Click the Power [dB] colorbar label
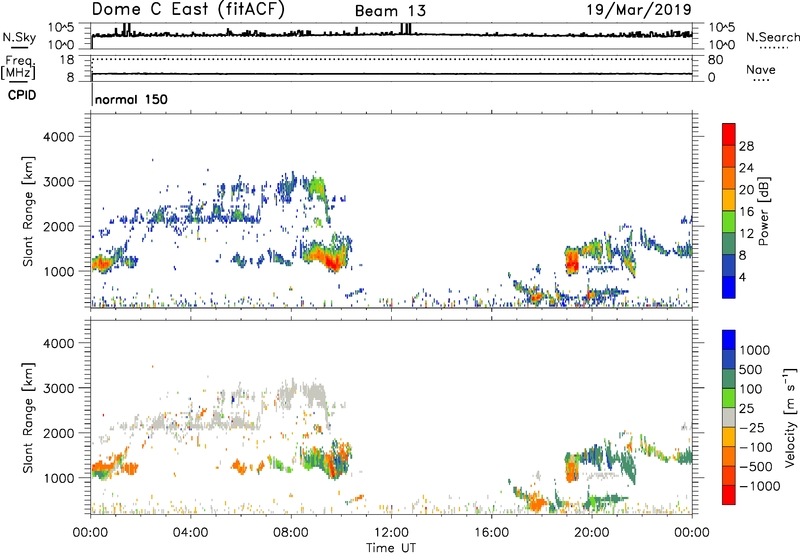Viewport: 800px width, 554px height. [763, 211]
